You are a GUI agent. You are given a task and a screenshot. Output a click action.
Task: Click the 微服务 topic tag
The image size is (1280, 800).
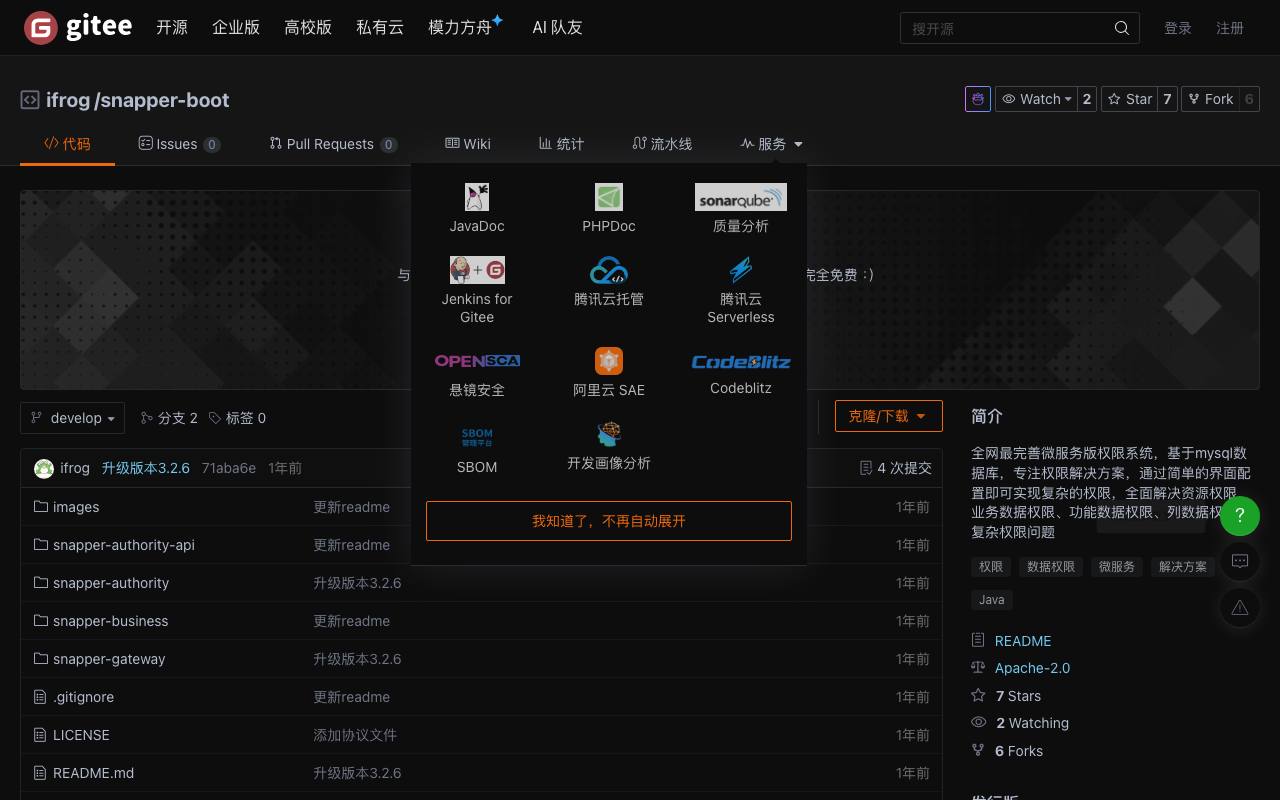pyautogui.click(x=1117, y=567)
